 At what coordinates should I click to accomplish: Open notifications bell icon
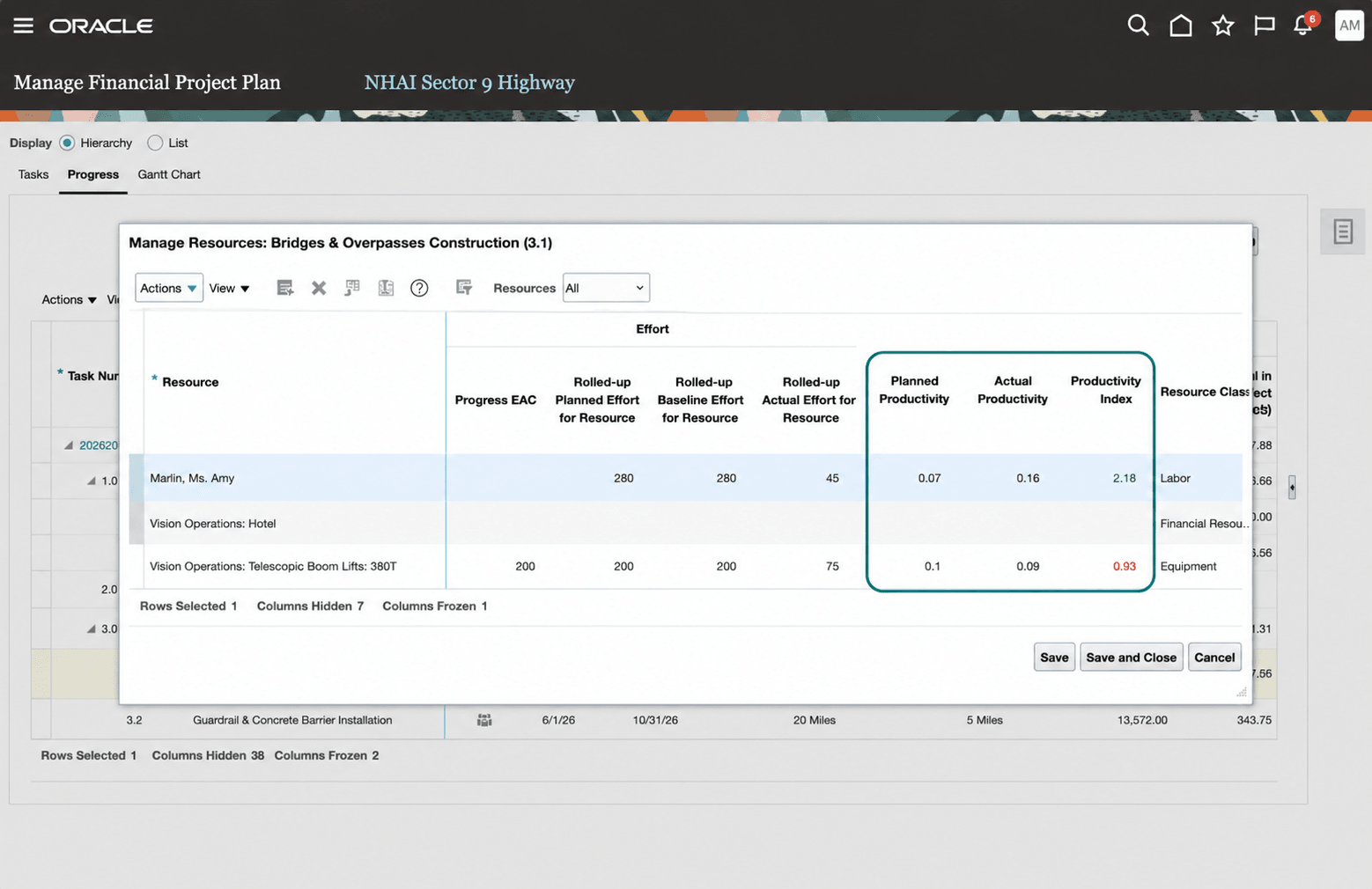[x=1303, y=26]
